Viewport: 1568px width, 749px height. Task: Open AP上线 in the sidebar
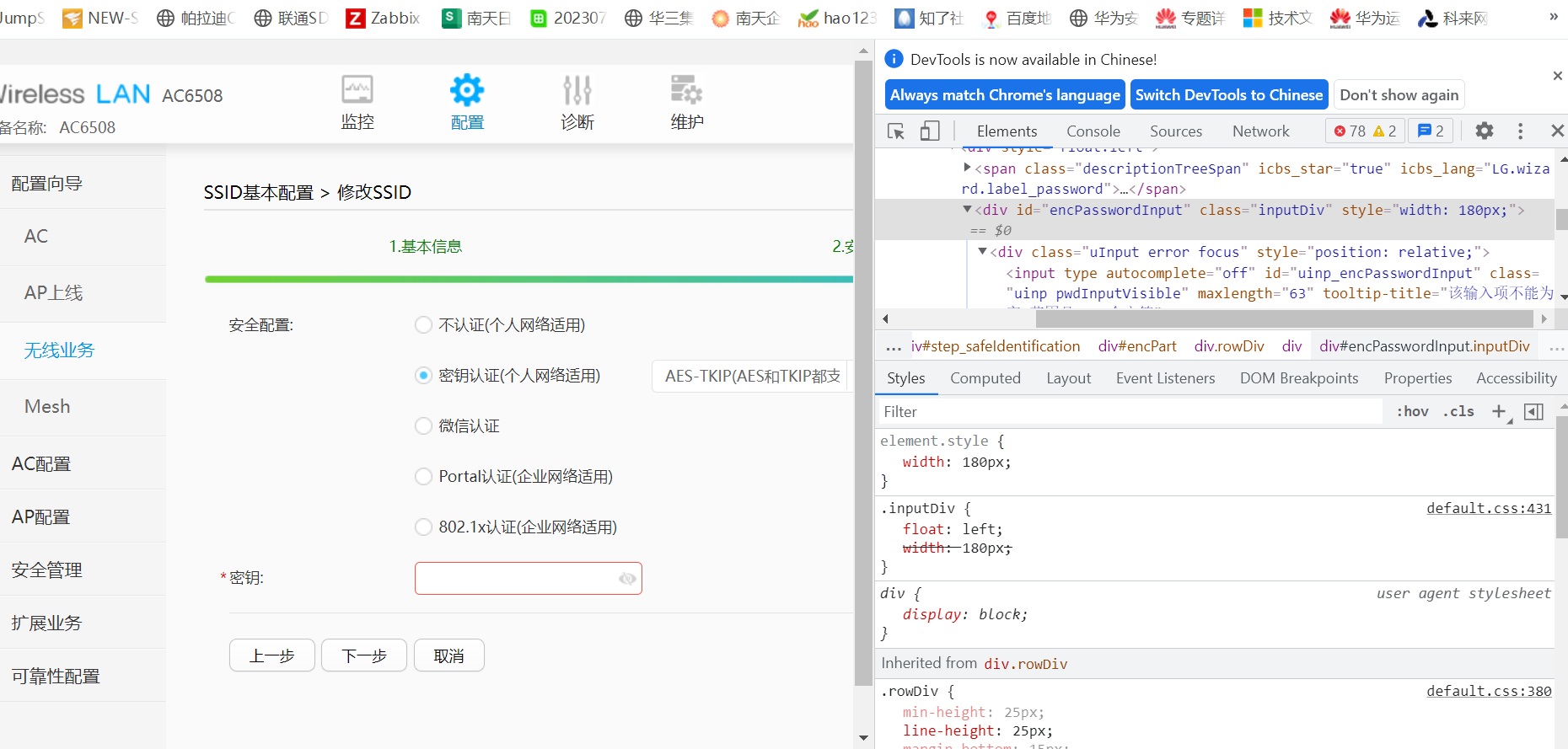[53, 293]
